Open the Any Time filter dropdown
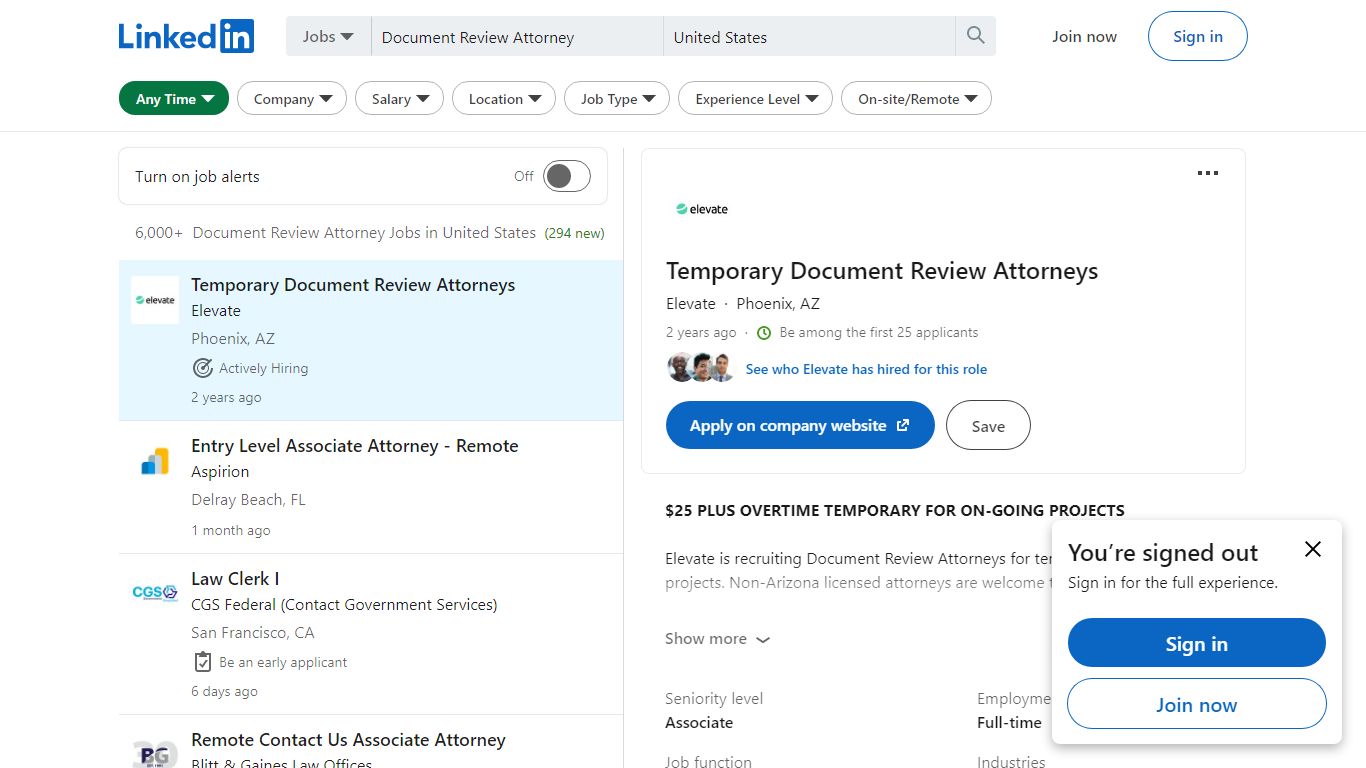The image size is (1366, 768). click(174, 98)
